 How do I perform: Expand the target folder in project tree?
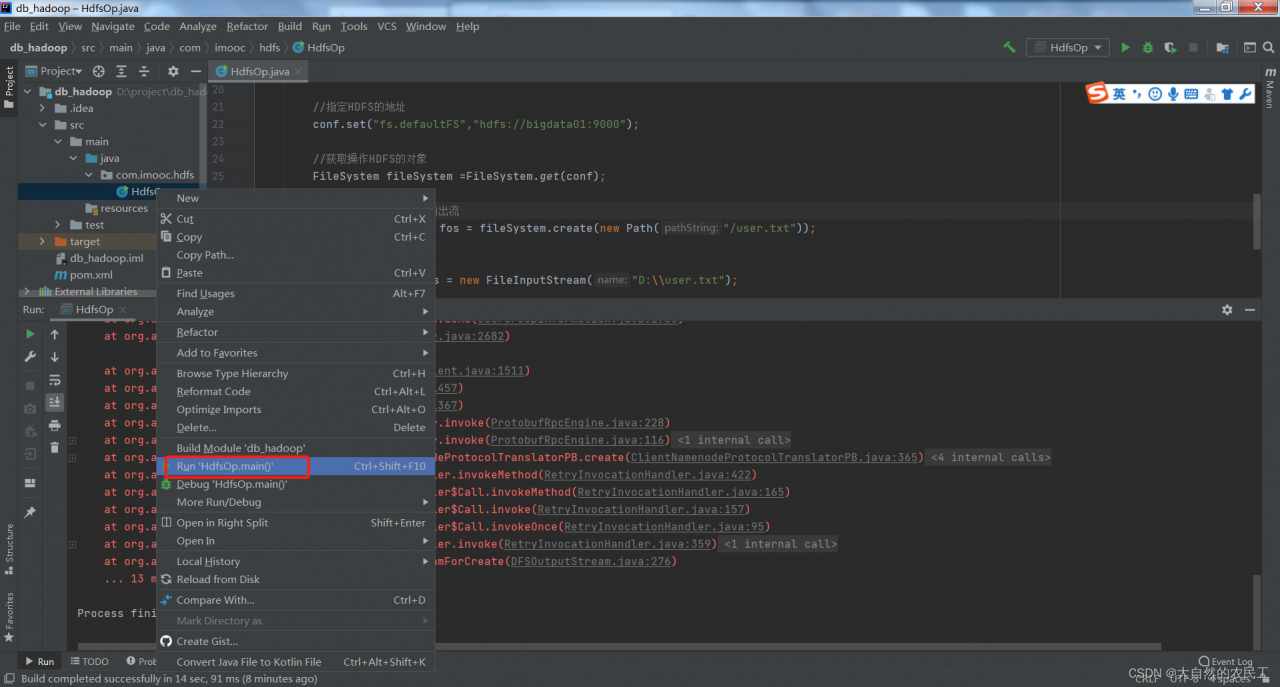[x=42, y=242]
